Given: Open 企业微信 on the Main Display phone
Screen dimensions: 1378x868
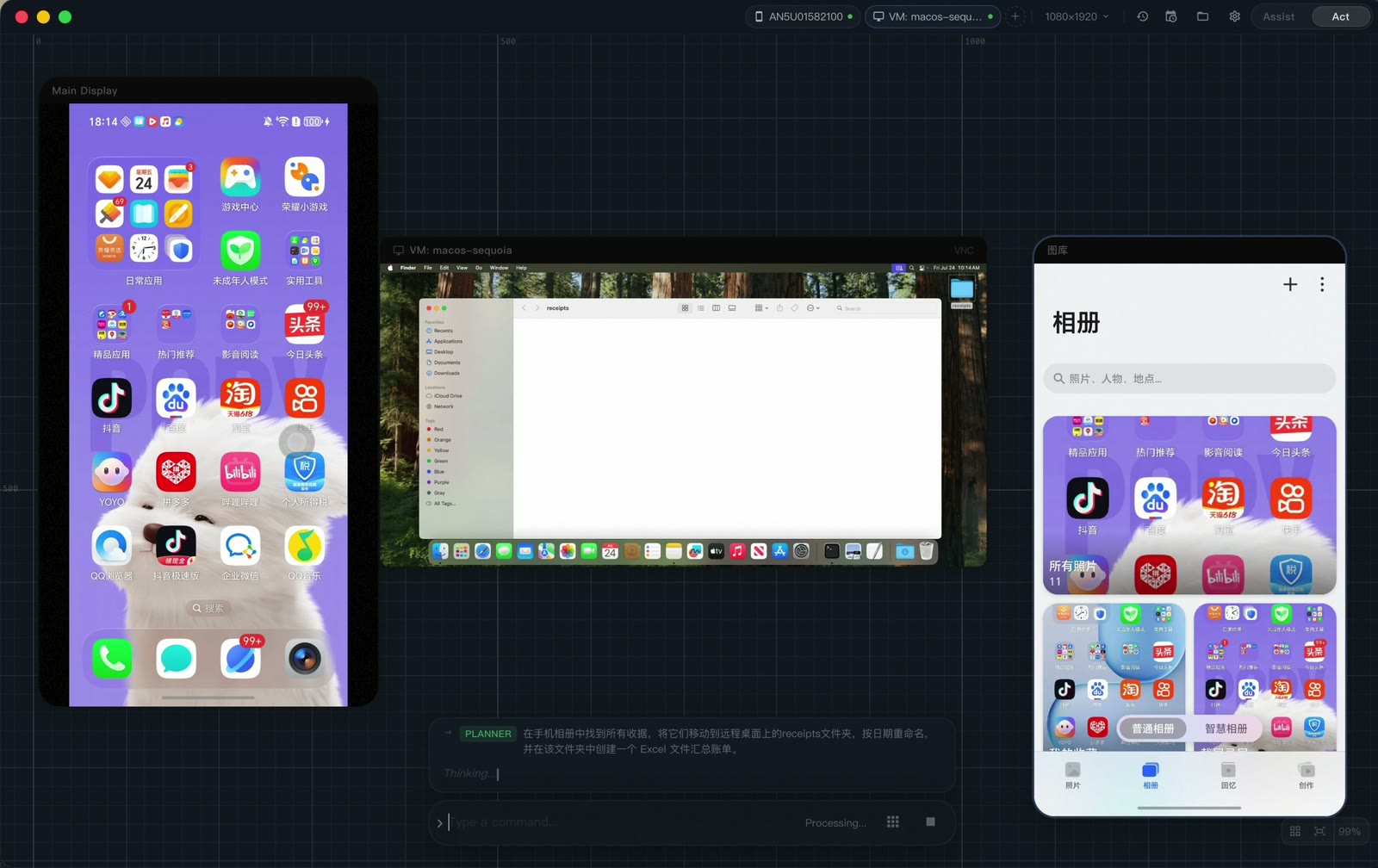Looking at the screenshot, I should coord(240,546).
